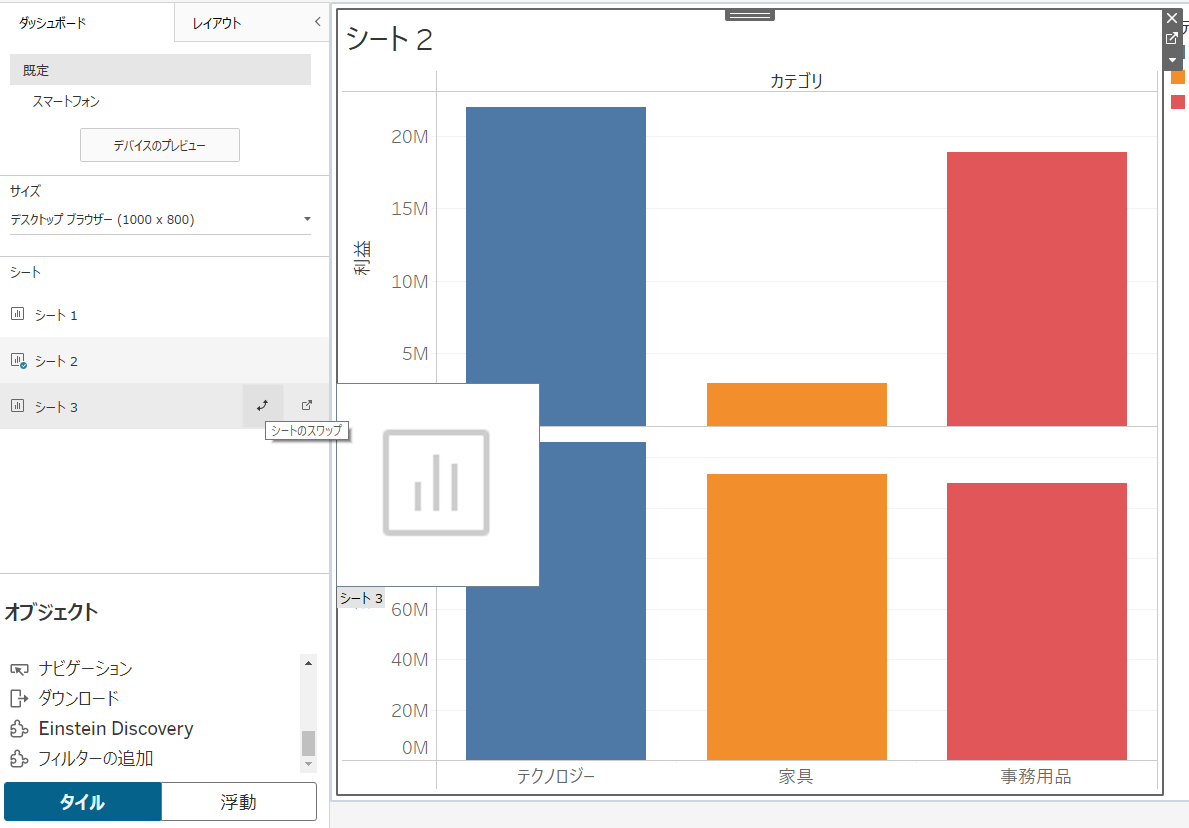Click the Einstein Discovery puzzle icon
Screen dimensions: 1189x828
point(19,729)
